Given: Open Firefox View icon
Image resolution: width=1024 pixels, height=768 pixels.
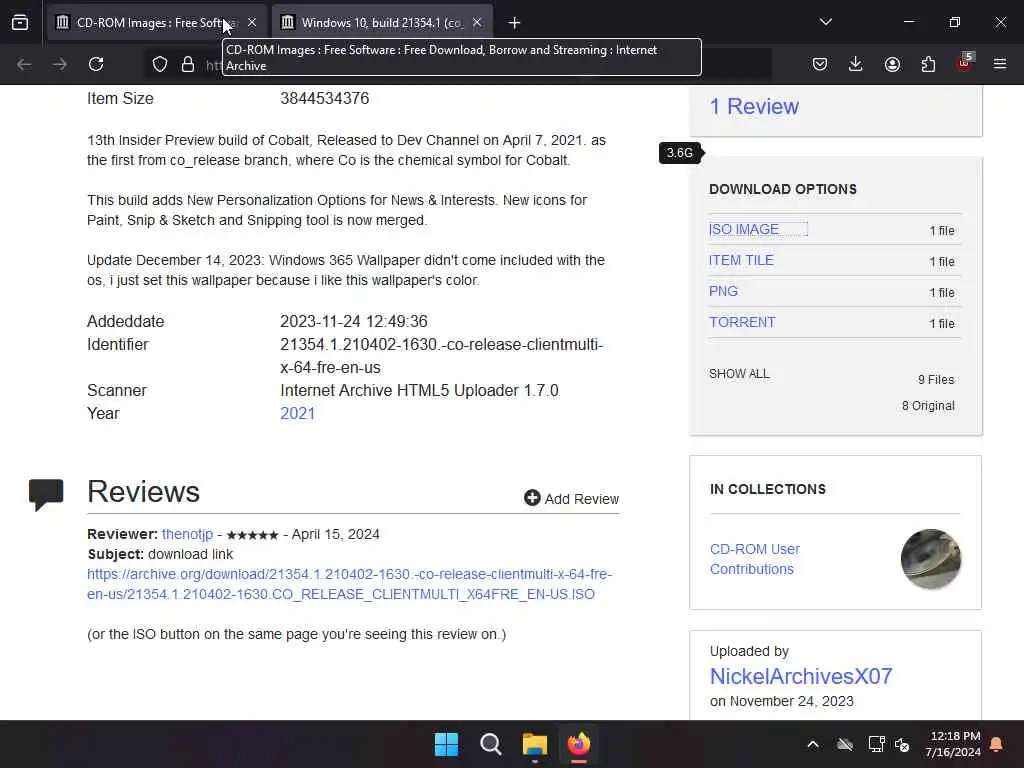Looking at the screenshot, I should coord(20,23).
